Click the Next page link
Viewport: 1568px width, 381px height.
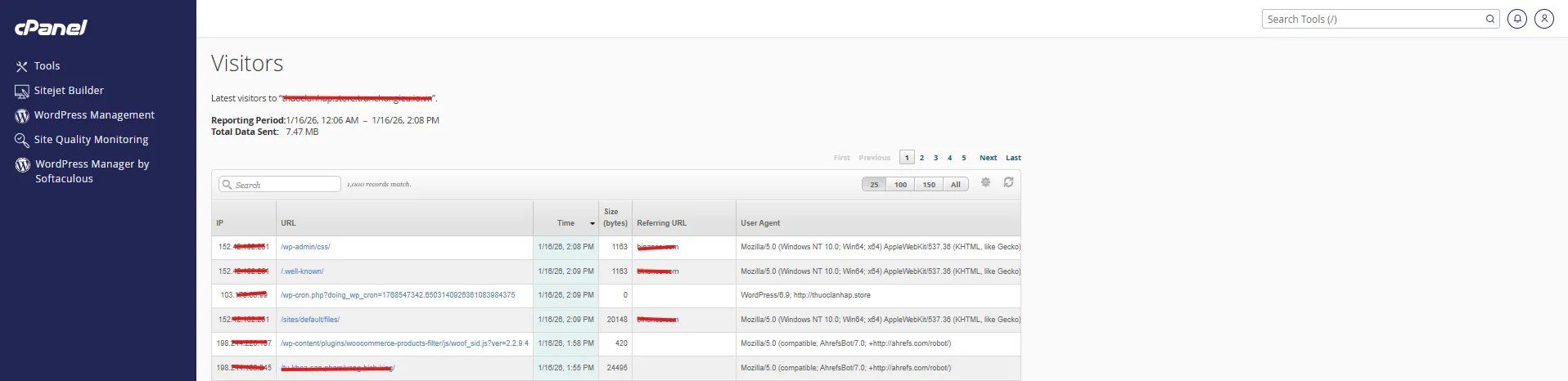pos(988,158)
